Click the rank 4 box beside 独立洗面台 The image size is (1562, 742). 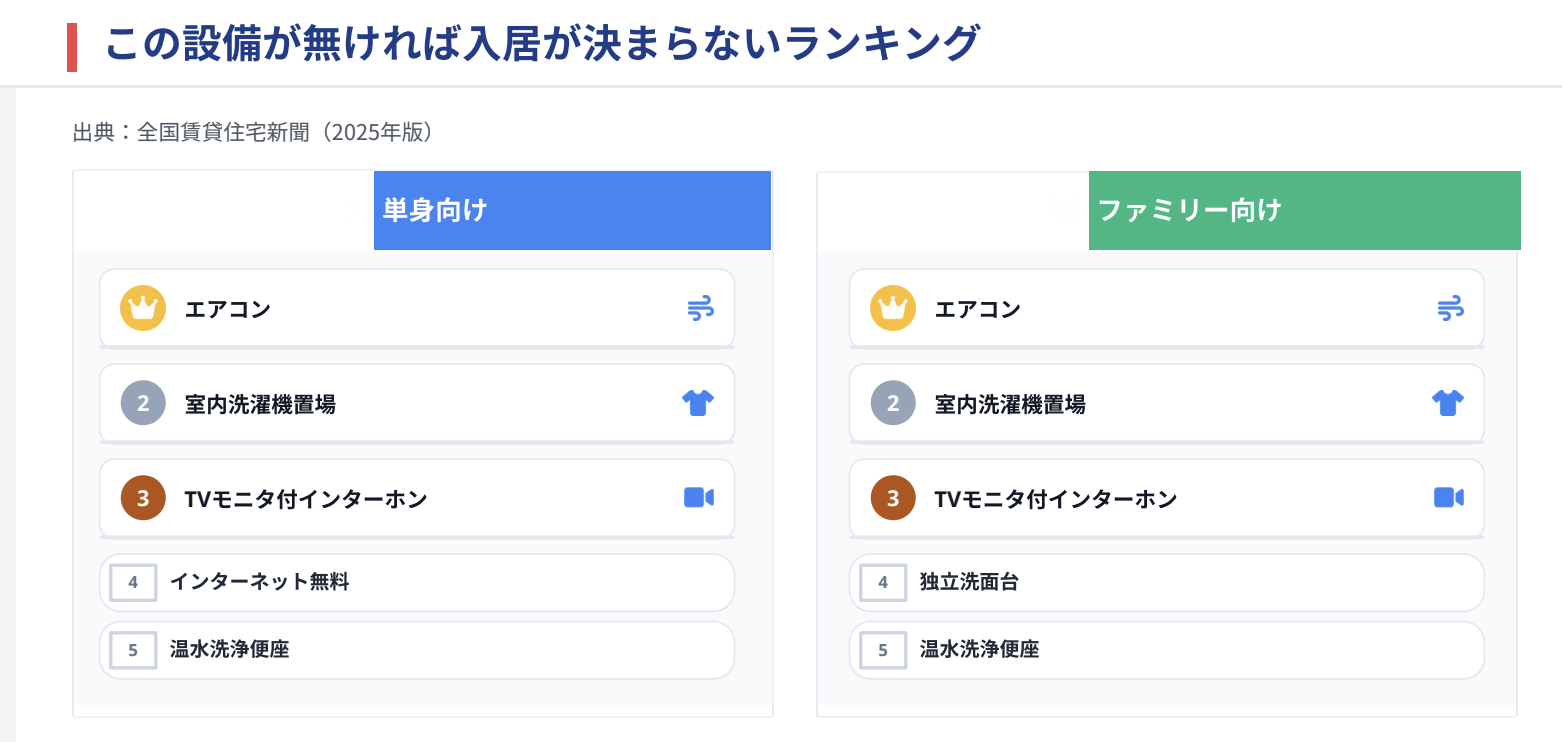click(883, 582)
